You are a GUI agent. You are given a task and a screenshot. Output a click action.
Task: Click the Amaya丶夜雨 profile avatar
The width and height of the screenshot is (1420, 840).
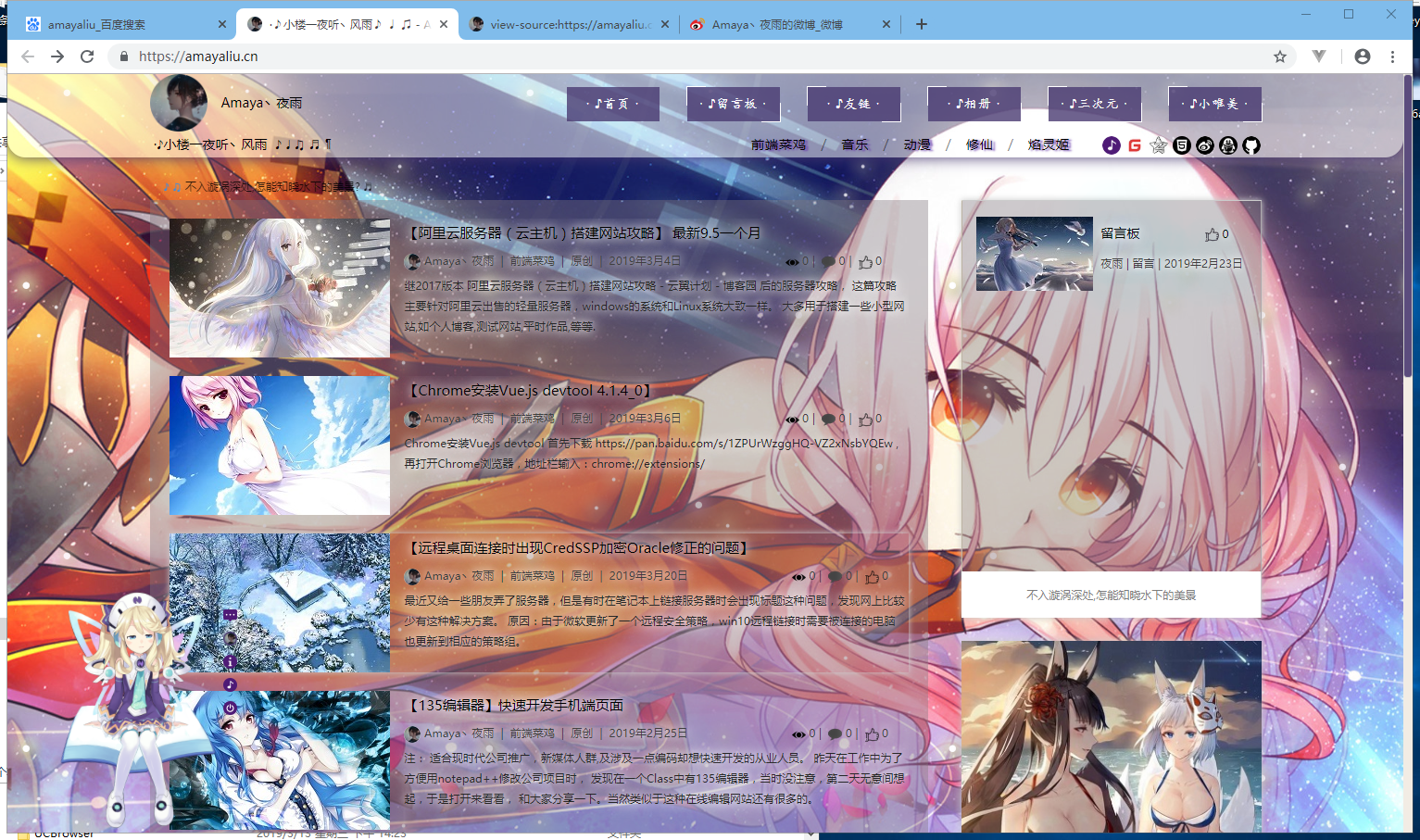pos(179,103)
